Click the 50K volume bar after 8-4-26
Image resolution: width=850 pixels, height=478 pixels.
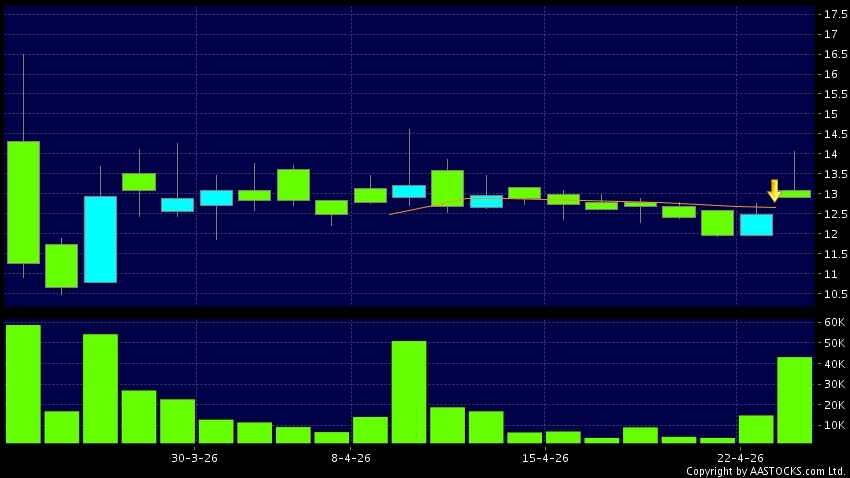[x=408, y=392]
